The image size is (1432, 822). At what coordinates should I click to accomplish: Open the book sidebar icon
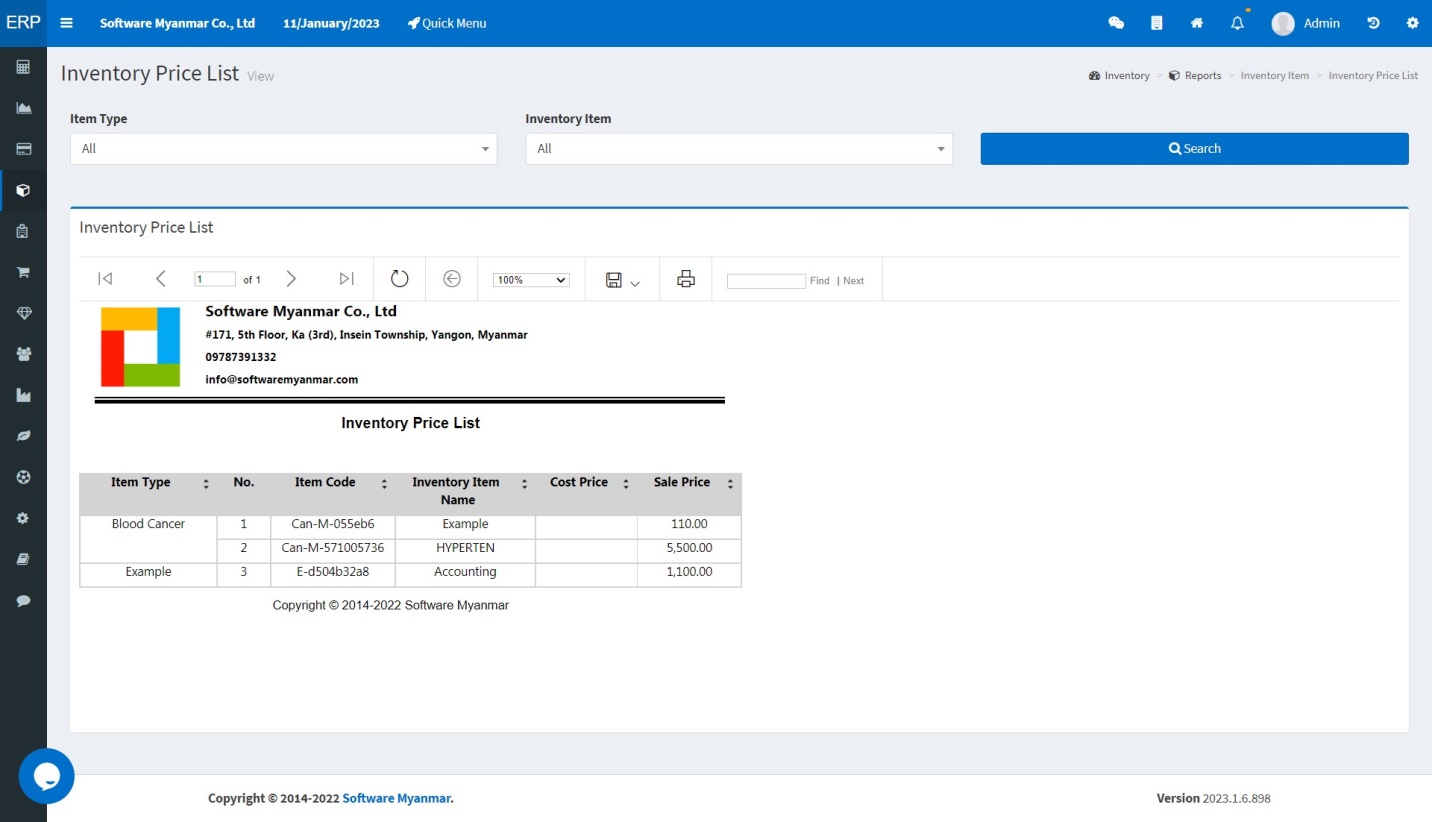pyautogui.click(x=23, y=559)
